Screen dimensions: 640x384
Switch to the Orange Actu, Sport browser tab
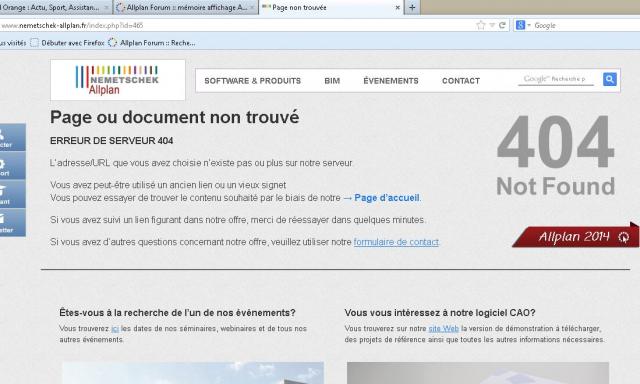55,7
